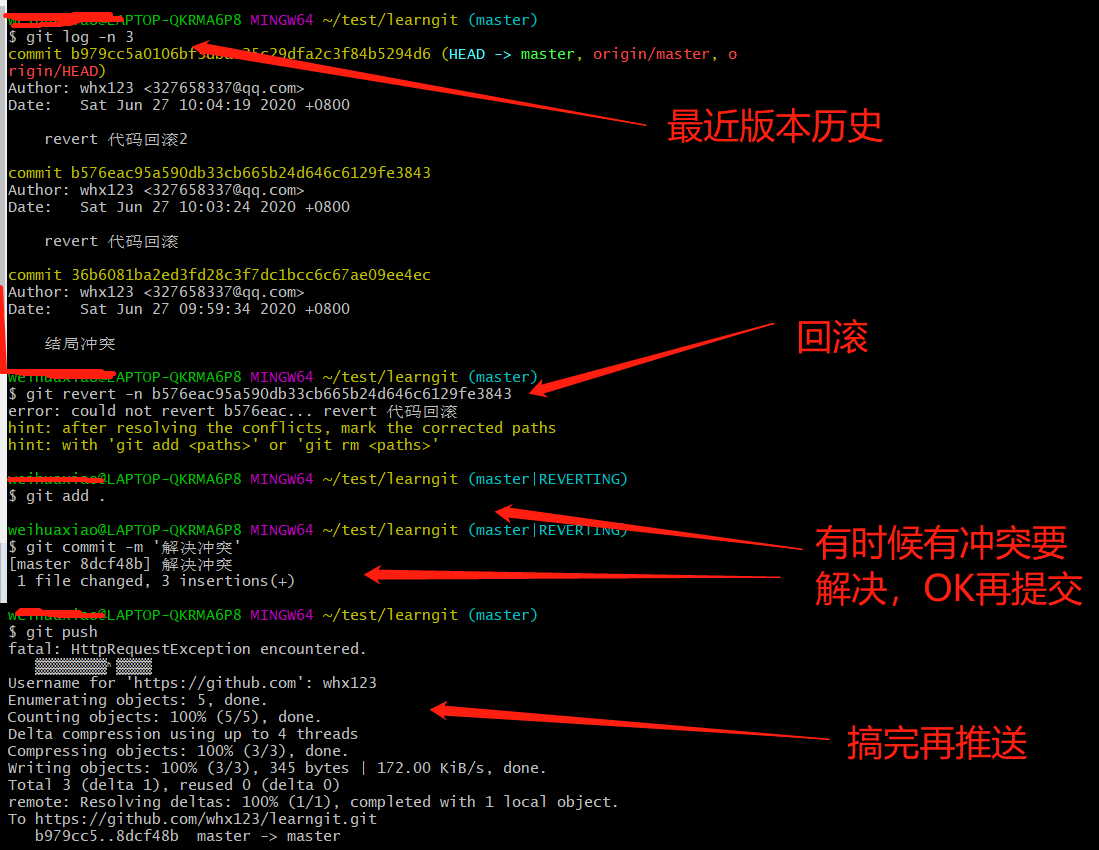Viewport: 1099px width, 850px height.
Task: Click the 'fatal: HttpRequestException encountered.' line
Action: (x=187, y=649)
